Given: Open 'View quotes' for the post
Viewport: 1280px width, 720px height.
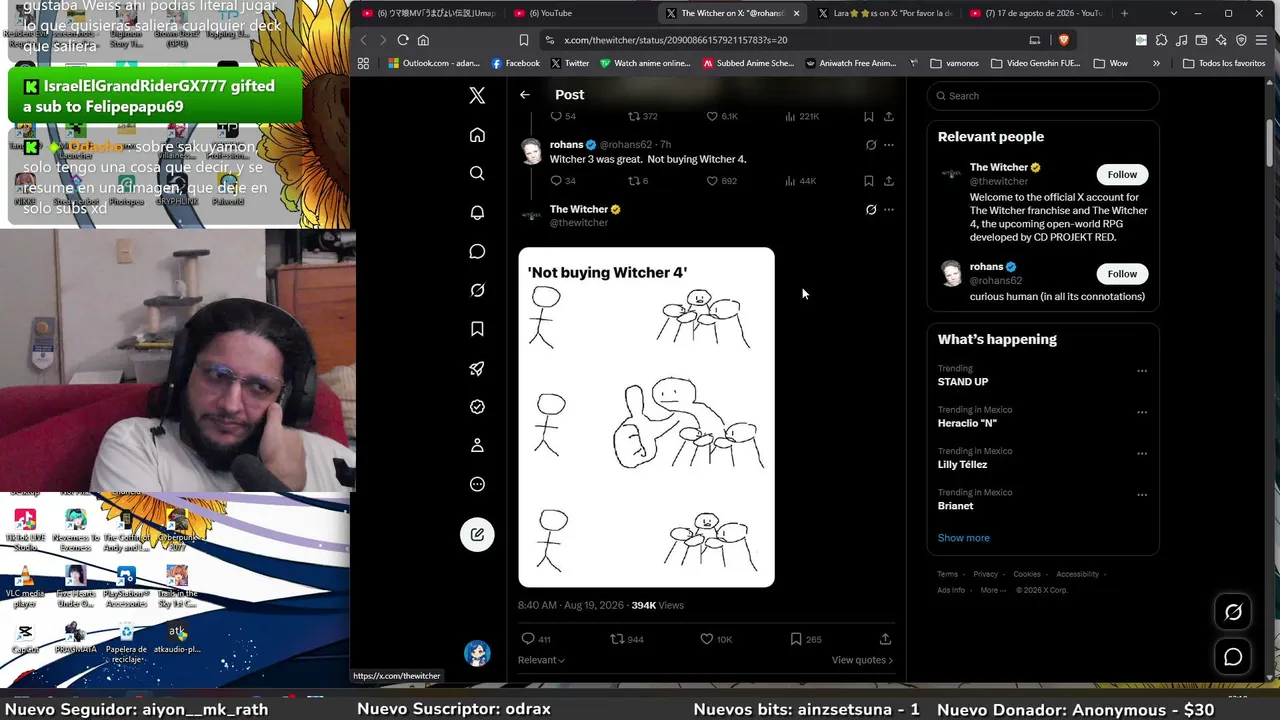Looking at the screenshot, I should [x=863, y=660].
